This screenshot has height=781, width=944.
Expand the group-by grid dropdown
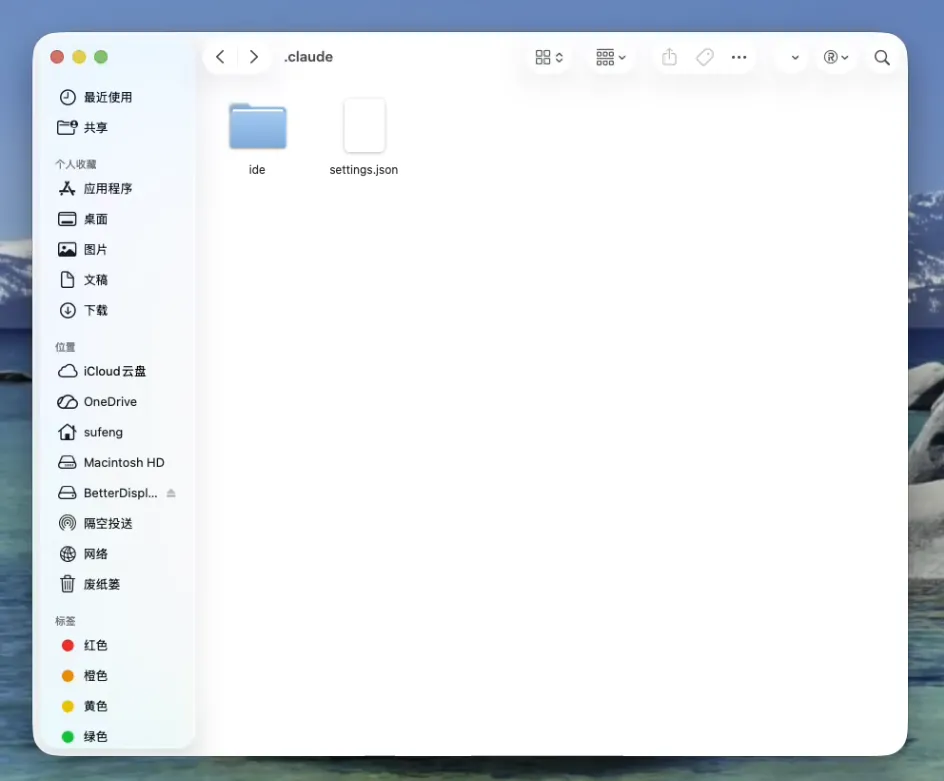(x=610, y=57)
